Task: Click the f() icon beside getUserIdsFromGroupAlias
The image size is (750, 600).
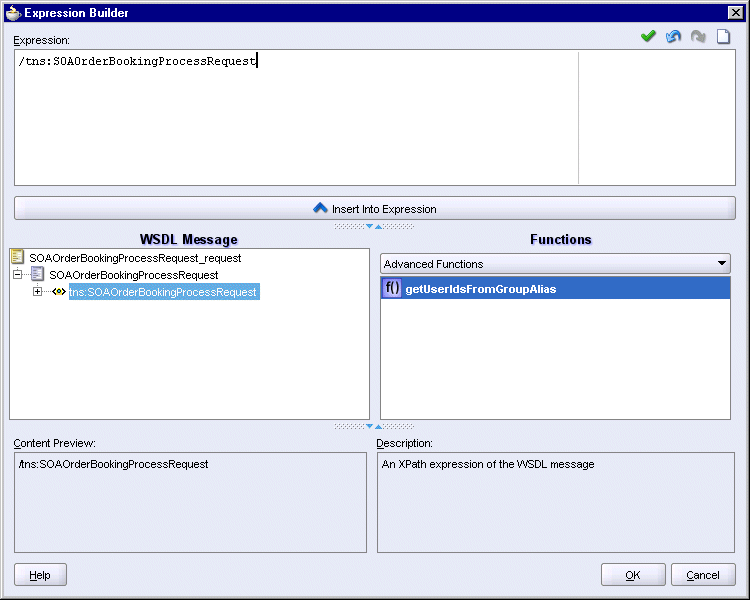Action: pyautogui.click(x=392, y=288)
